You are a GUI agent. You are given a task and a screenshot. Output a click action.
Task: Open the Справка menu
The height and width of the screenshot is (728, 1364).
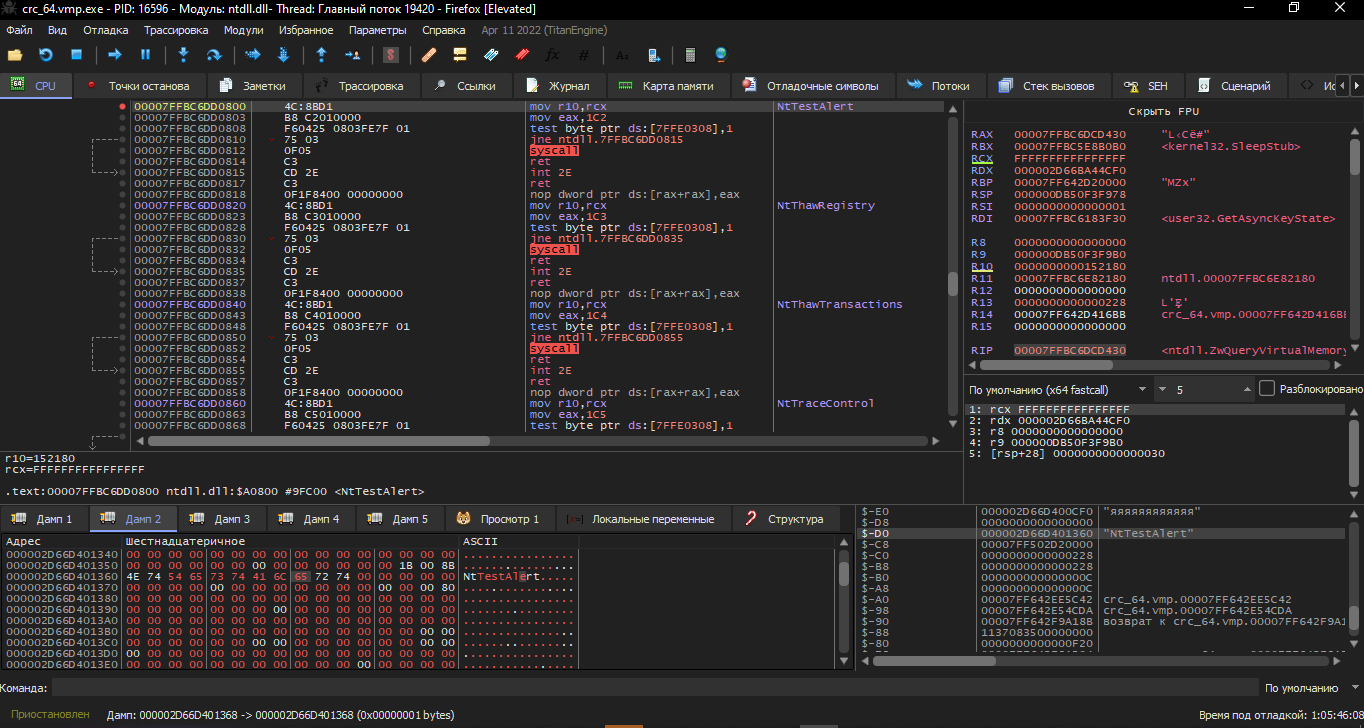click(444, 30)
